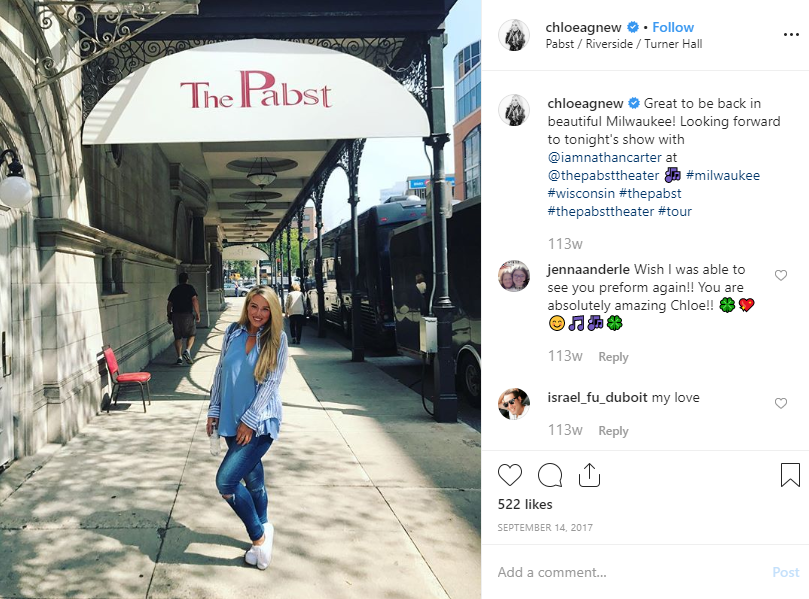The width and height of the screenshot is (809, 599).
Task: Open the #wisconsin hashtag
Action: coord(581,193)
